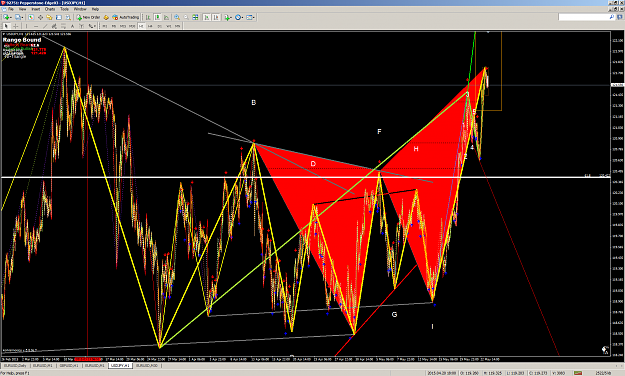Switch timeframe to M1
The image size is (625, 376).
tap(104, 26)
